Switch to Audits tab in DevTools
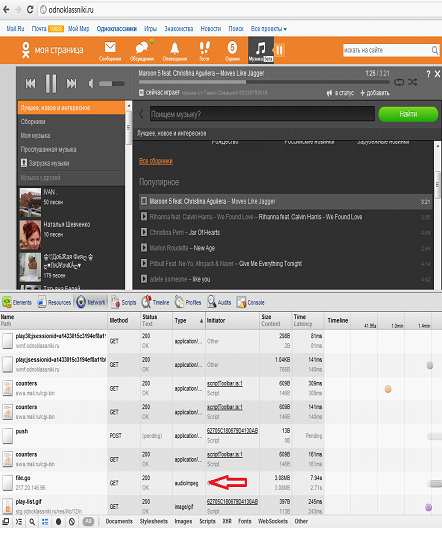The height and width of the screenshot is (539, 442). (219, 302)
